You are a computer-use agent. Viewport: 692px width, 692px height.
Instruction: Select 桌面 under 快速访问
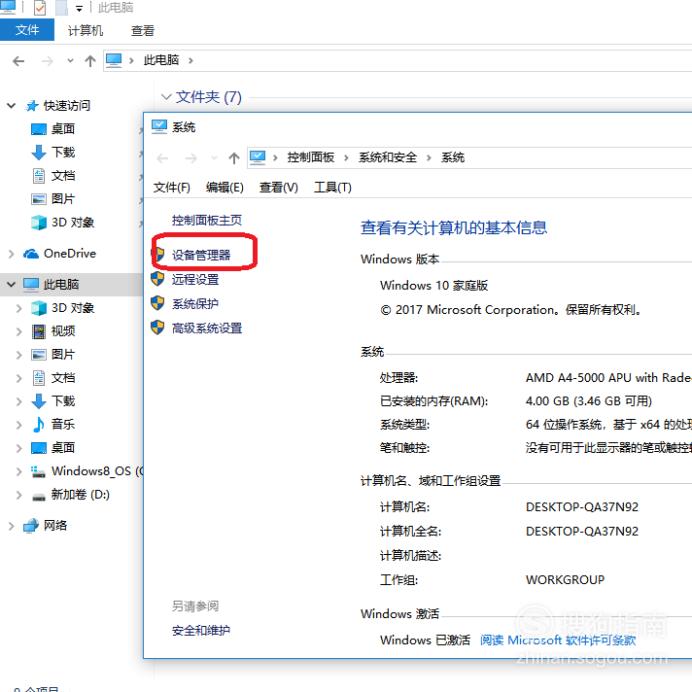point(63,129)
